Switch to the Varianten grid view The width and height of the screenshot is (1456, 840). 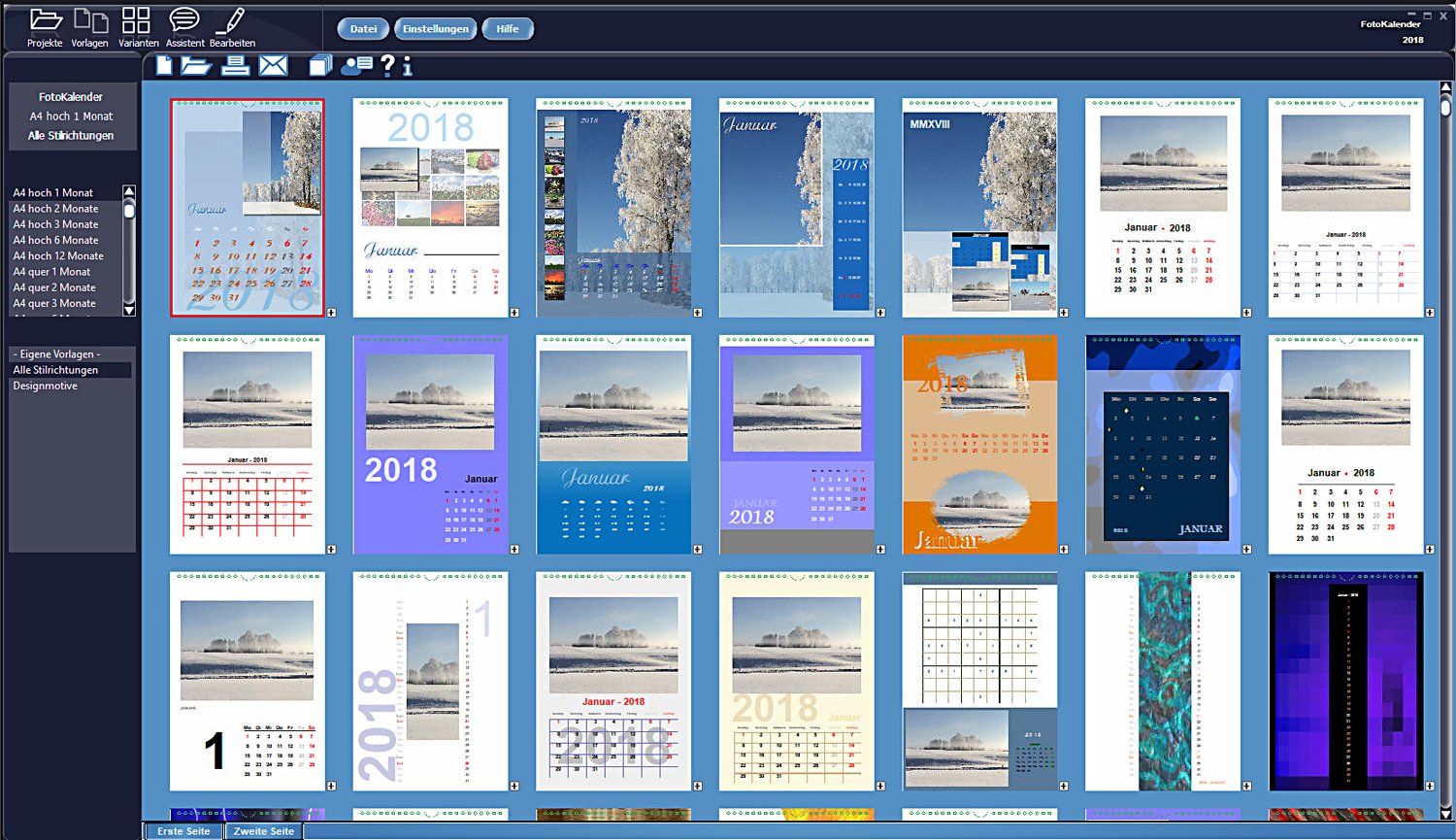pyautogui.click(x=138, y=27)
